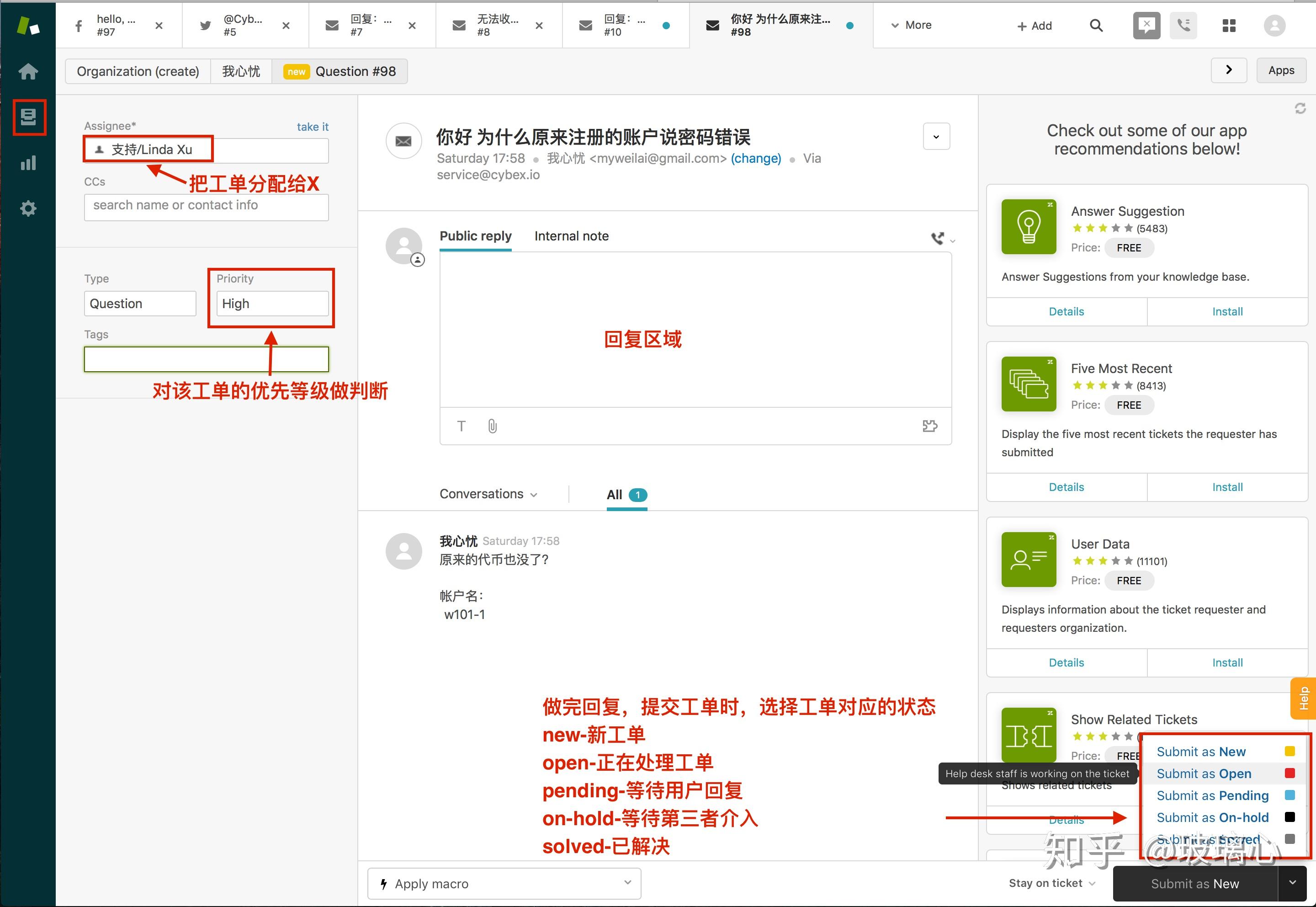
Task: Refresh the app recommendations panel
Action: [1300, 108]
